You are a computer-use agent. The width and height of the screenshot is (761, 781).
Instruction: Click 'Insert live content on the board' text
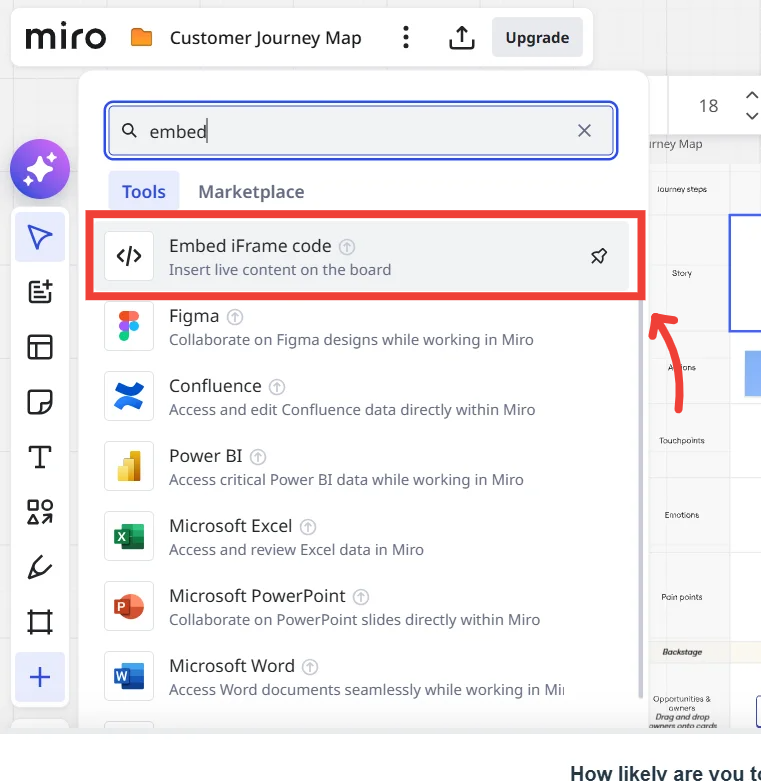point(280,270)
